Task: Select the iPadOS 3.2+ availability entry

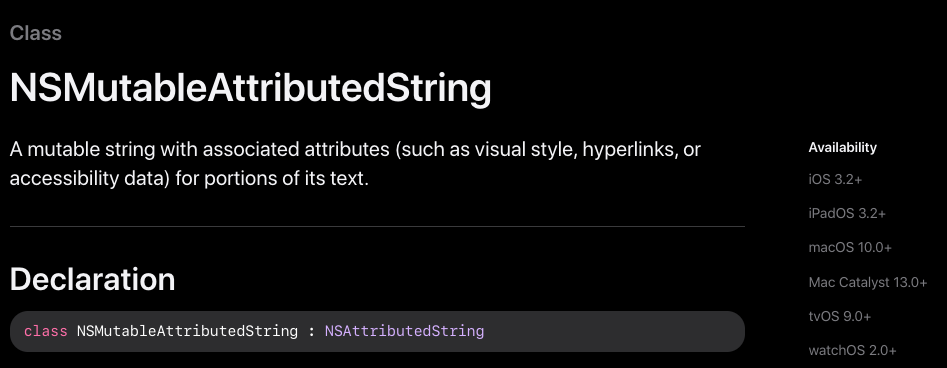Action: pos(847,213)
